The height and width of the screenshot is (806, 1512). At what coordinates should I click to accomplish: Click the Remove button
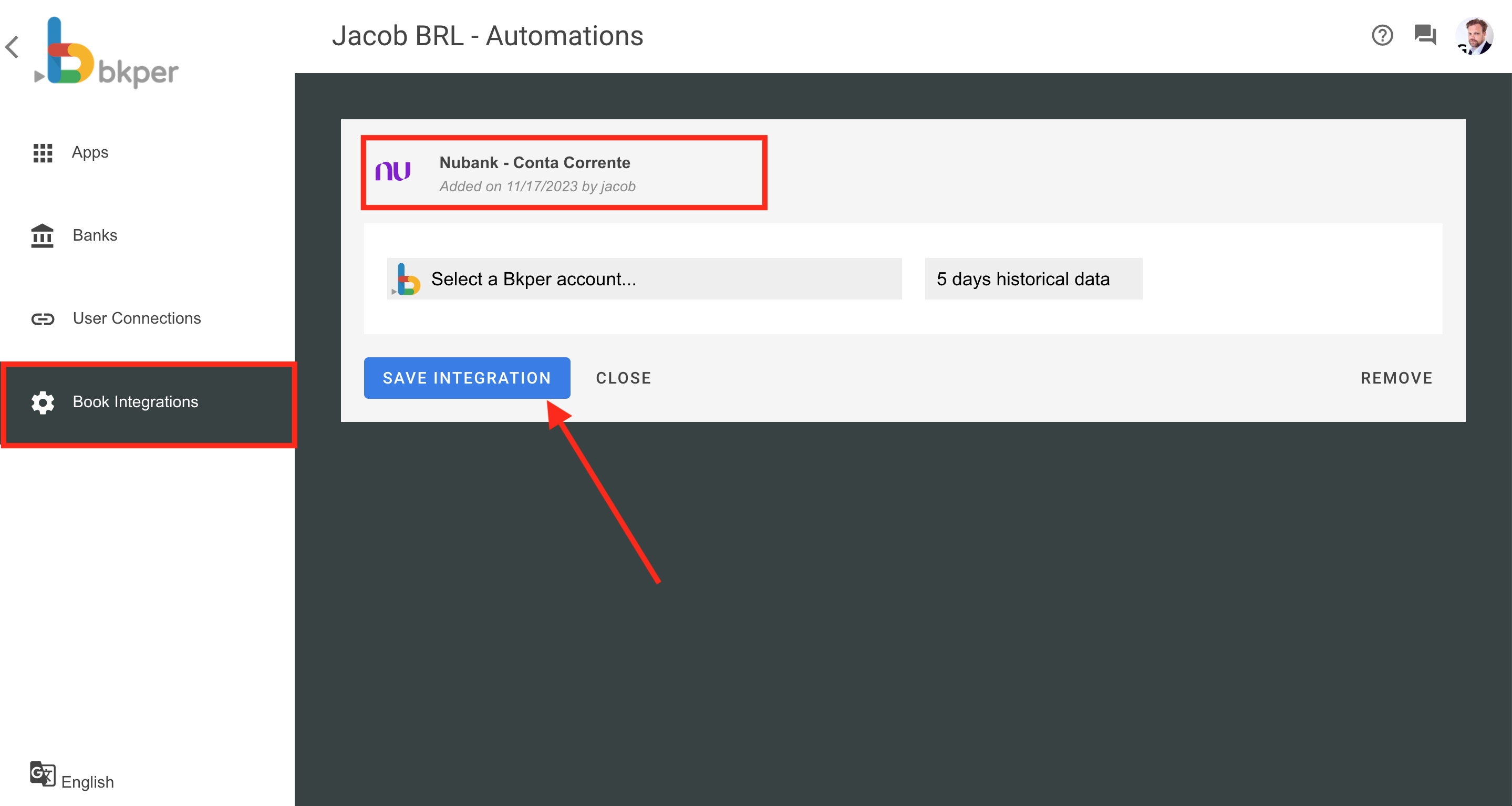click(x=1396, y=378)
